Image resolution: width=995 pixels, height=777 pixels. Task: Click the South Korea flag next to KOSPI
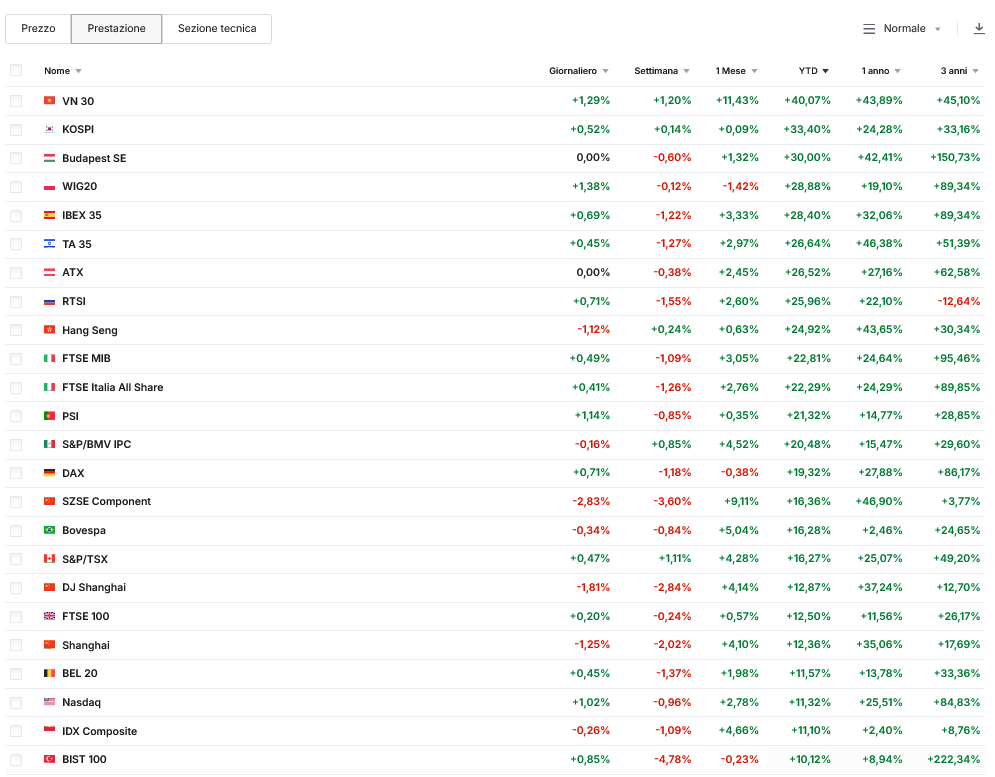pos(49,130)
